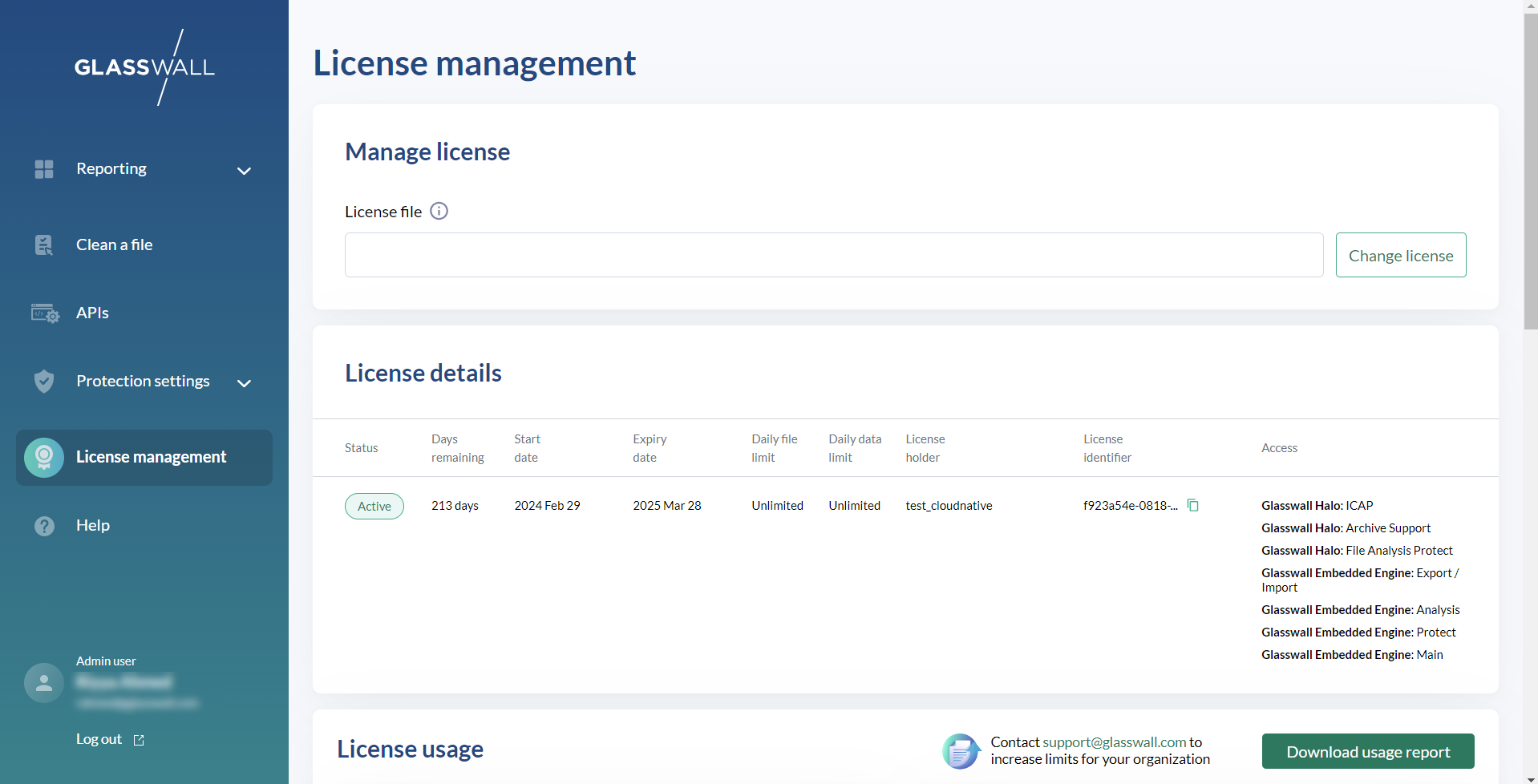The width and height of the screenshot is (1538, 784).
Task: Click the Days remaining column header
Action: coord(458,448)
